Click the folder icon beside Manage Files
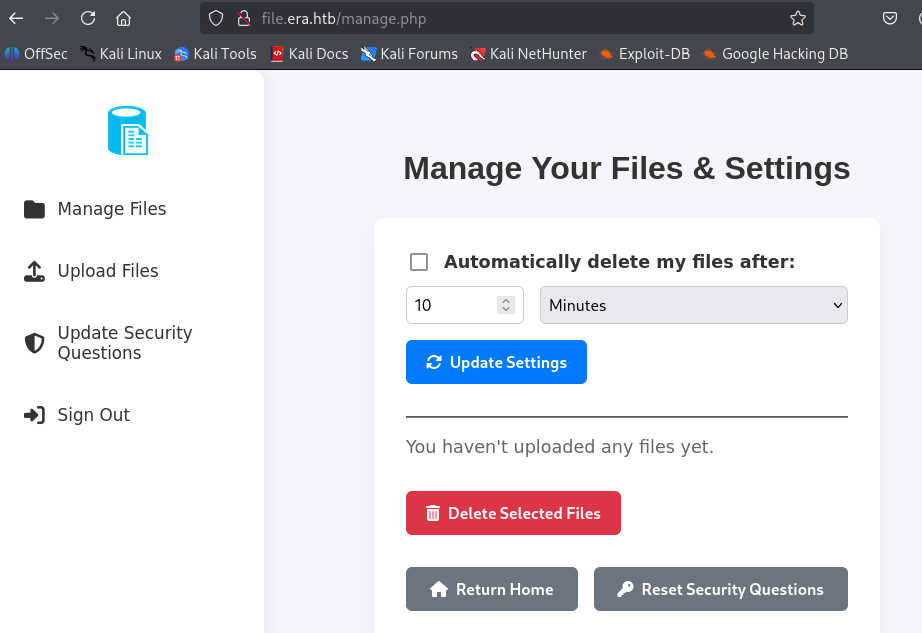 pos(35,209)
